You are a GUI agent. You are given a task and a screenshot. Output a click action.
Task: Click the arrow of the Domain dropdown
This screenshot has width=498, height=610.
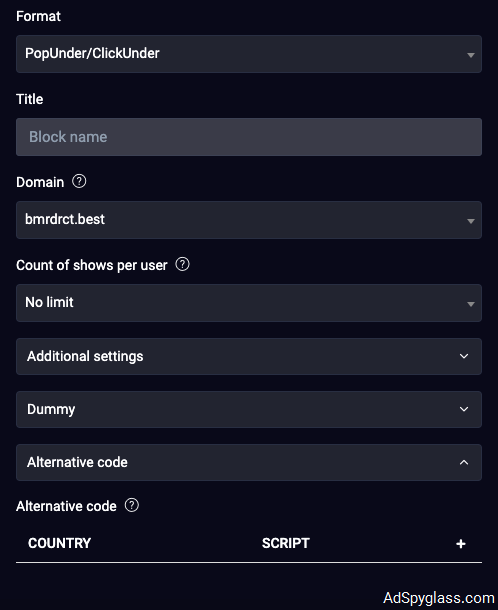(470, 221)
